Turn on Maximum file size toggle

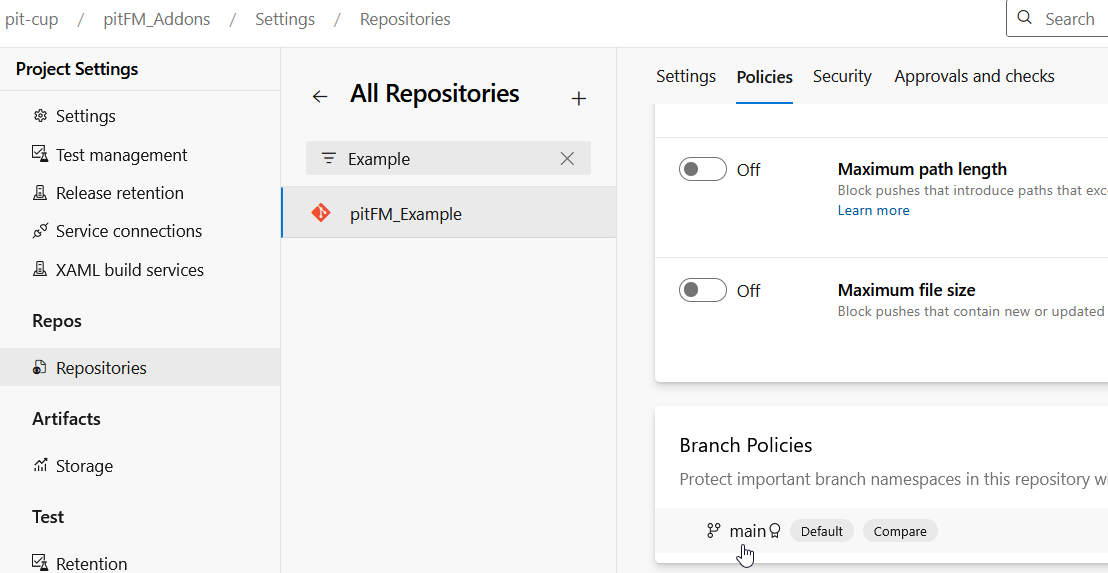click(x=702, y=291)
